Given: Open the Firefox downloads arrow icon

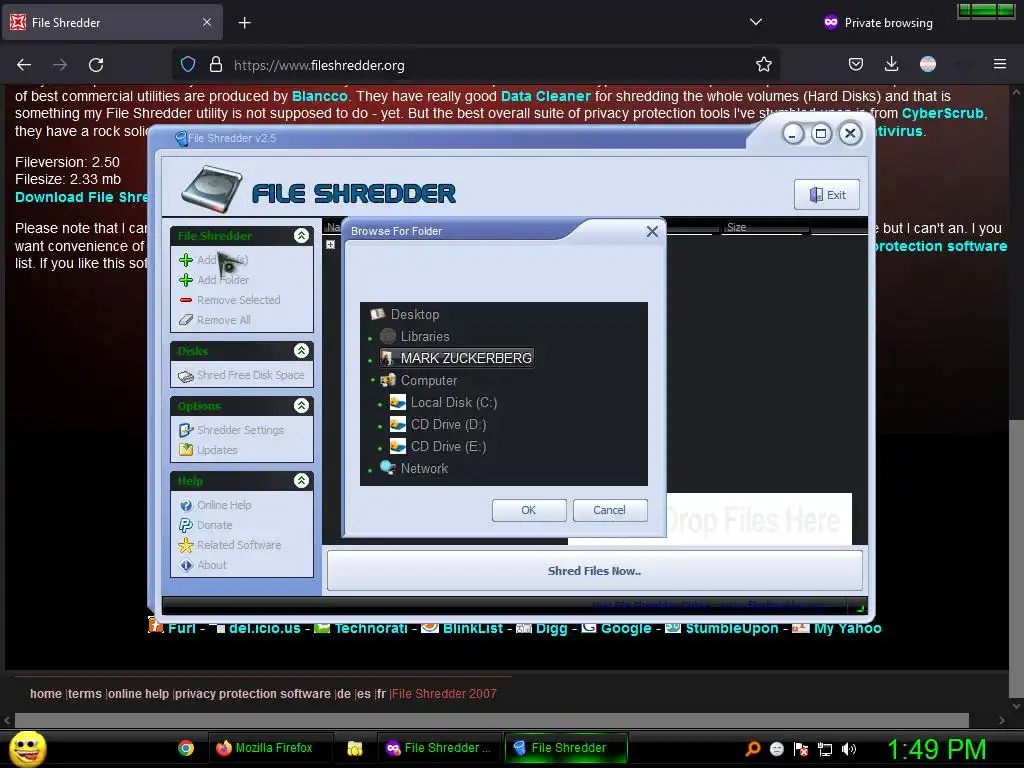Looking at the screenshot, I should click(891, 64).
